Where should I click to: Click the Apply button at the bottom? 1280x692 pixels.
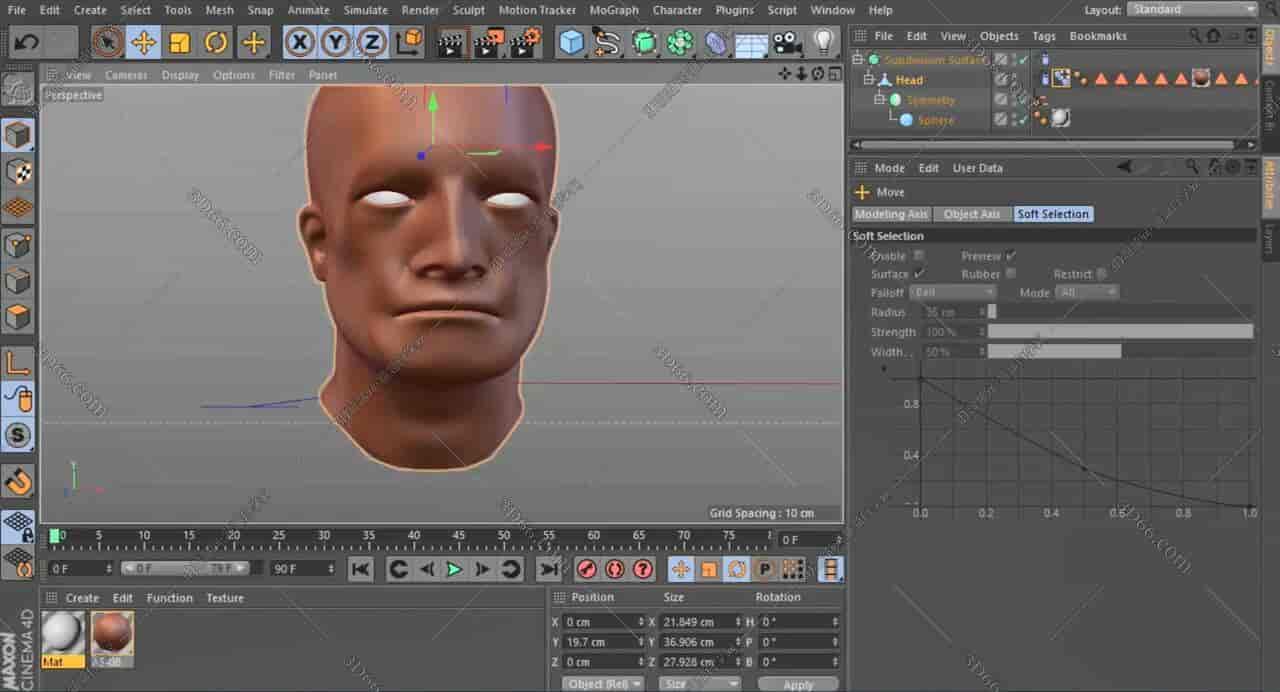tap(798, 684)
